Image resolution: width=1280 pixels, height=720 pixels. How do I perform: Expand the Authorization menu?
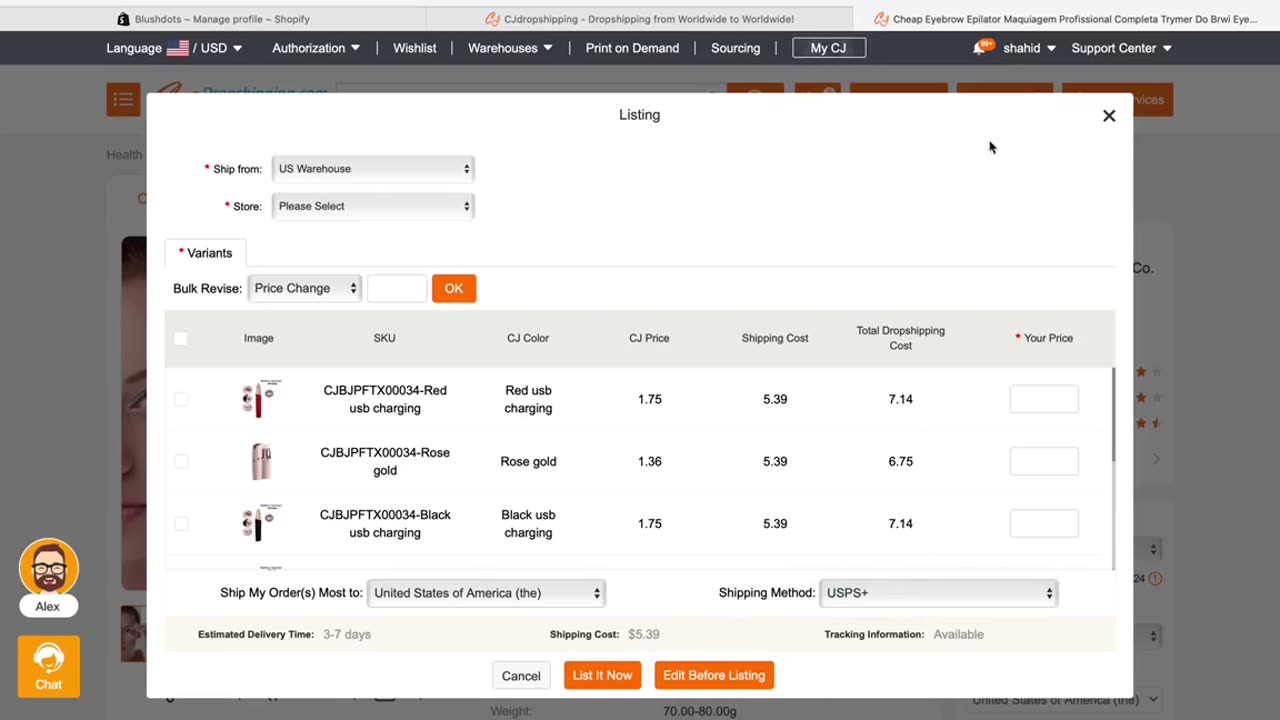[316, 48]
